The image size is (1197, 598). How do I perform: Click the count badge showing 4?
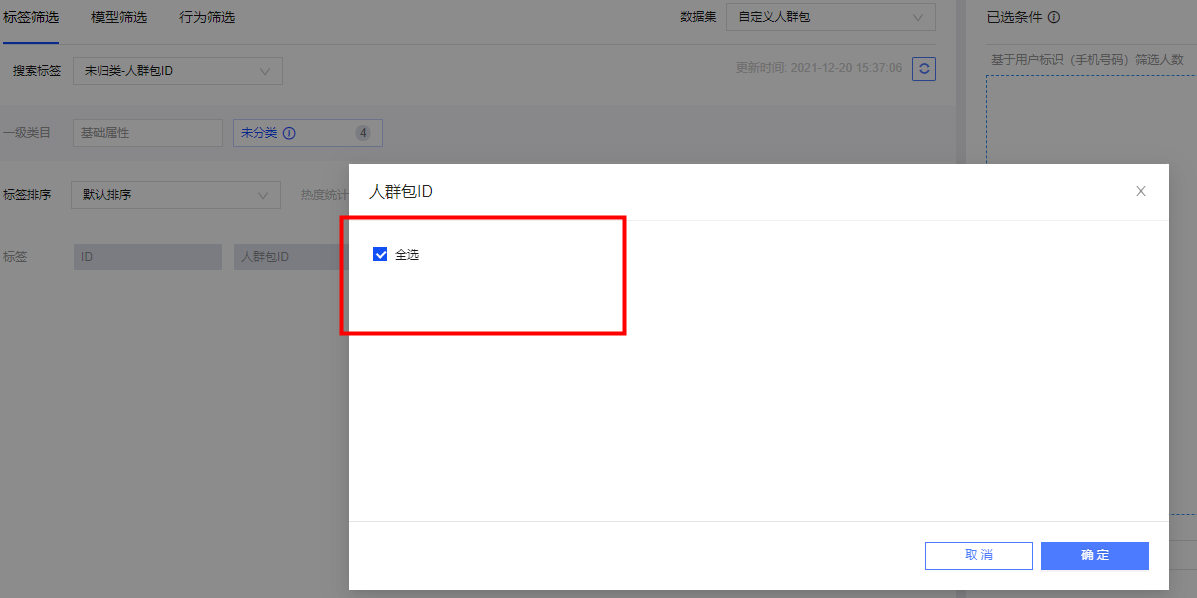coord(362,133)
